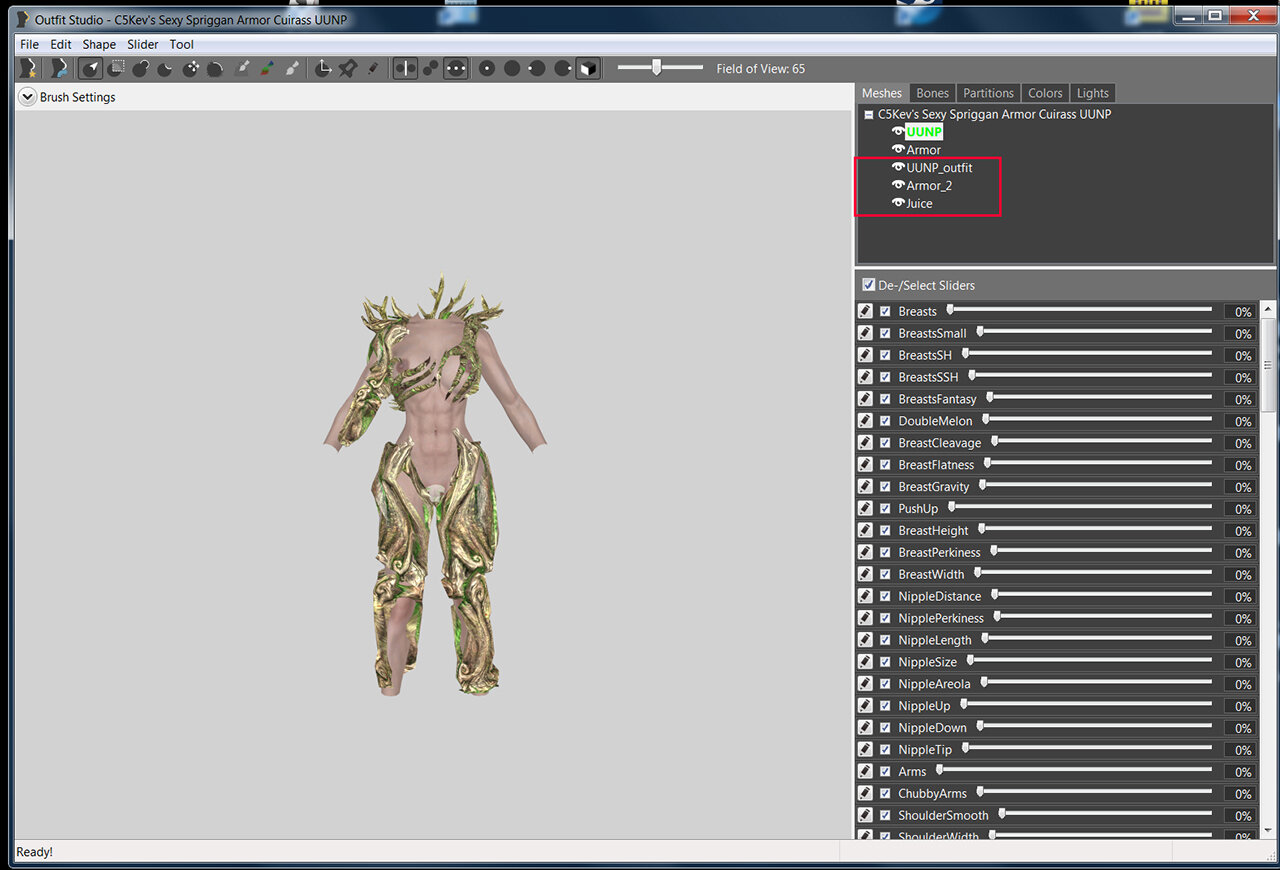Toggle visibility of Juice mesh
Screen dimensions: 1280x870
click(898, 203)
